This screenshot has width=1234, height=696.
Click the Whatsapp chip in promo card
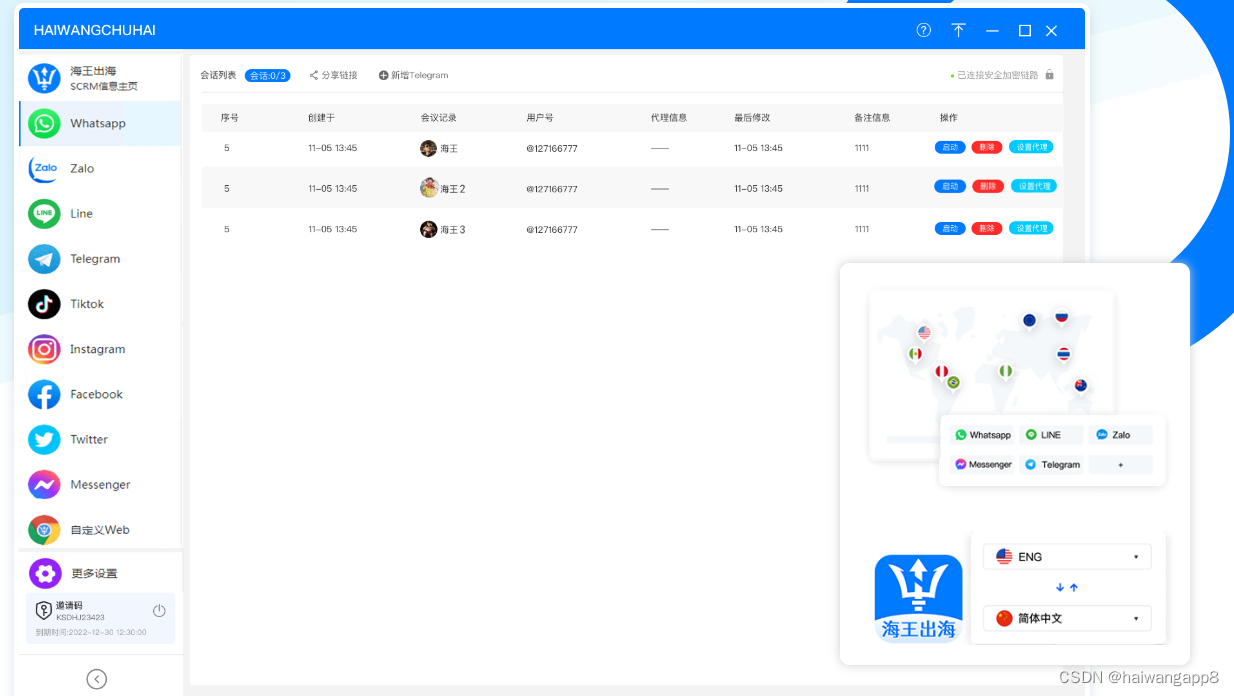983,435
